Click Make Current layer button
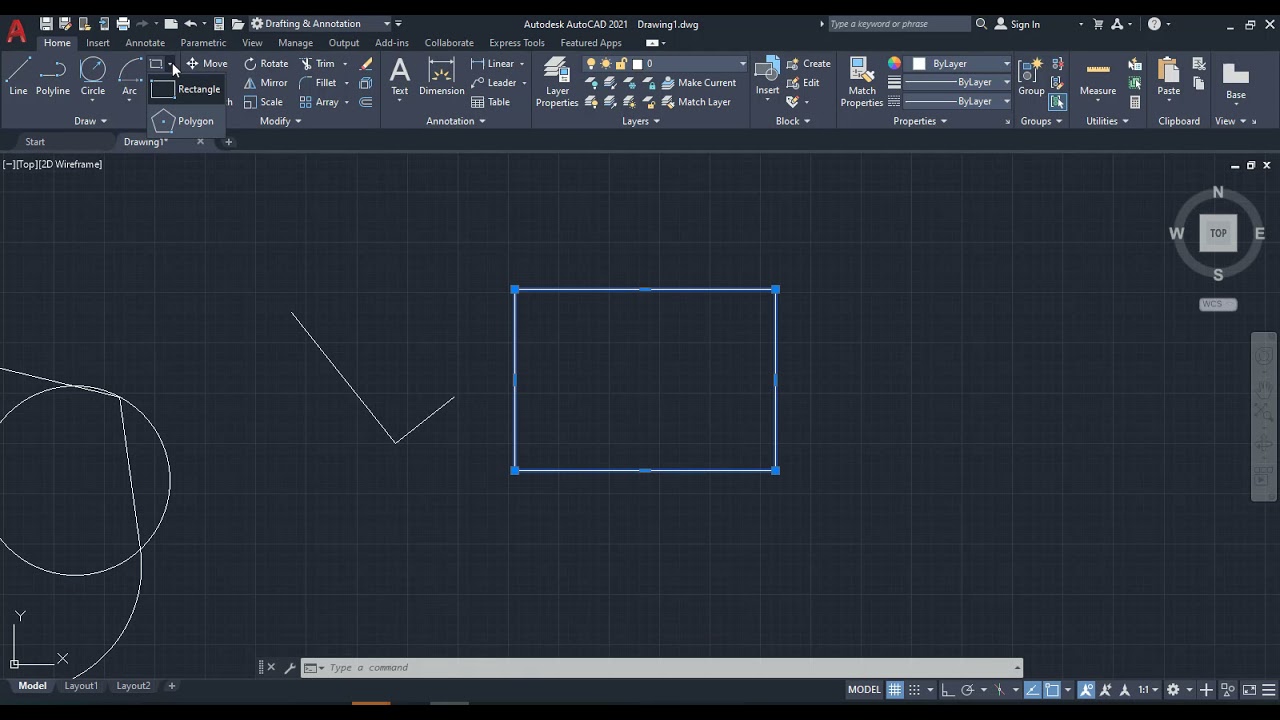1280x720 pixels. (698, 83)
